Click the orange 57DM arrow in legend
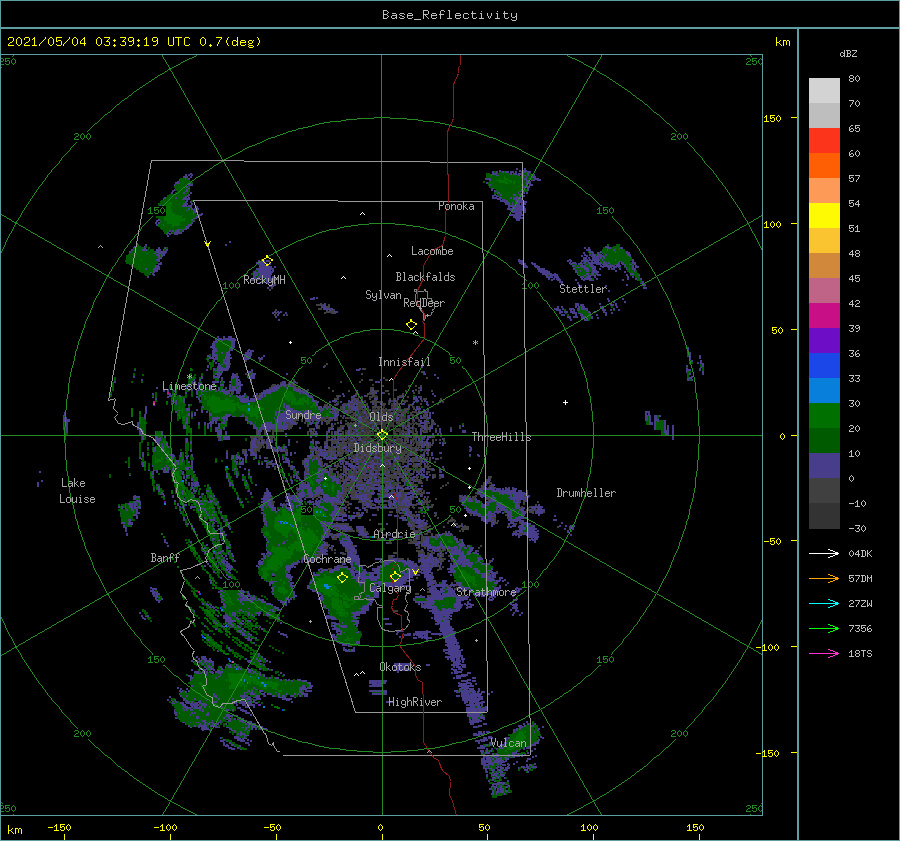The width and height of the screenshot is (900, 841). pos(824,579)
